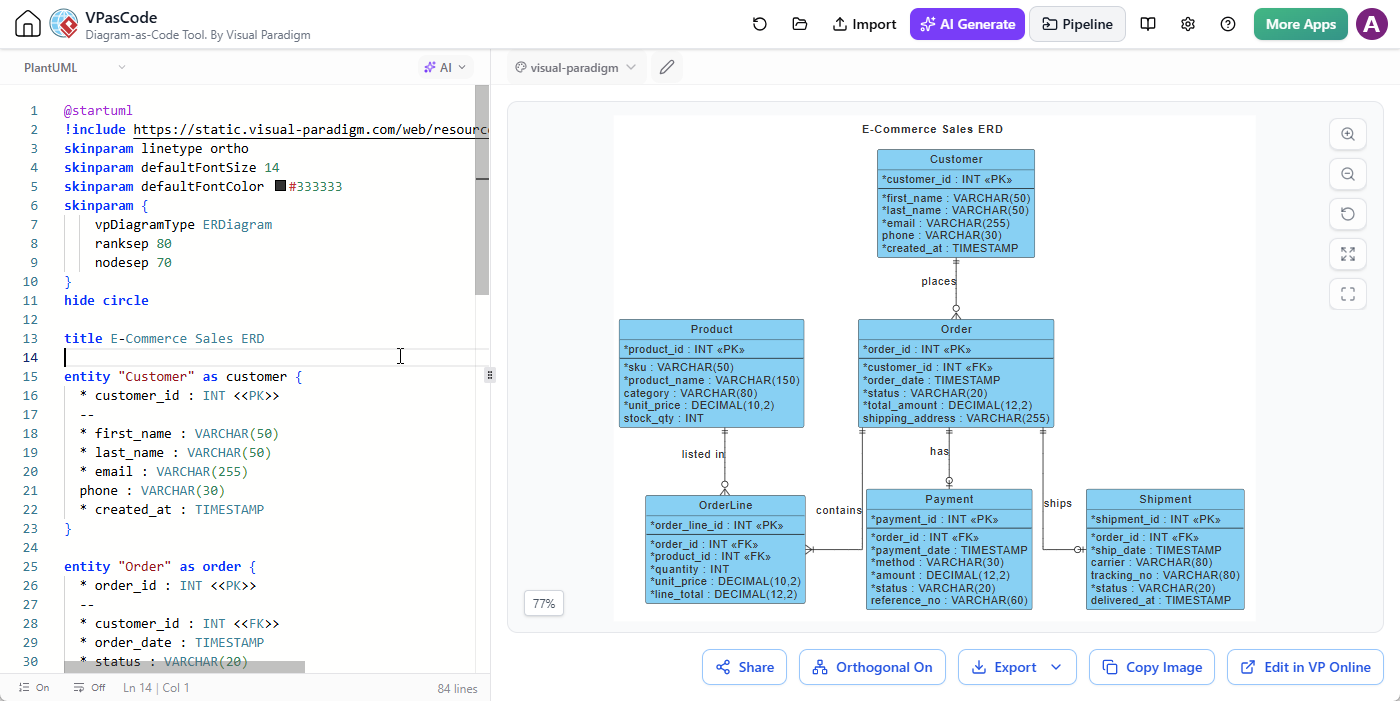Open the documentation book icon

(1148, 24)
